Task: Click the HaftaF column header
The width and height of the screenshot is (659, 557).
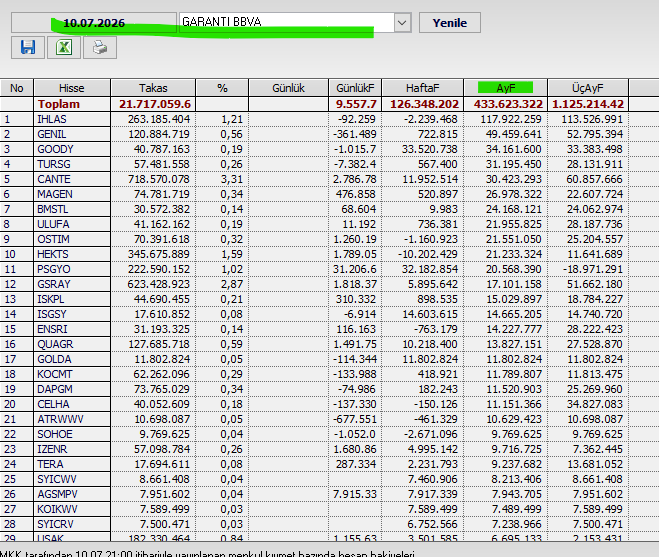Action: [x=422, y=88]
